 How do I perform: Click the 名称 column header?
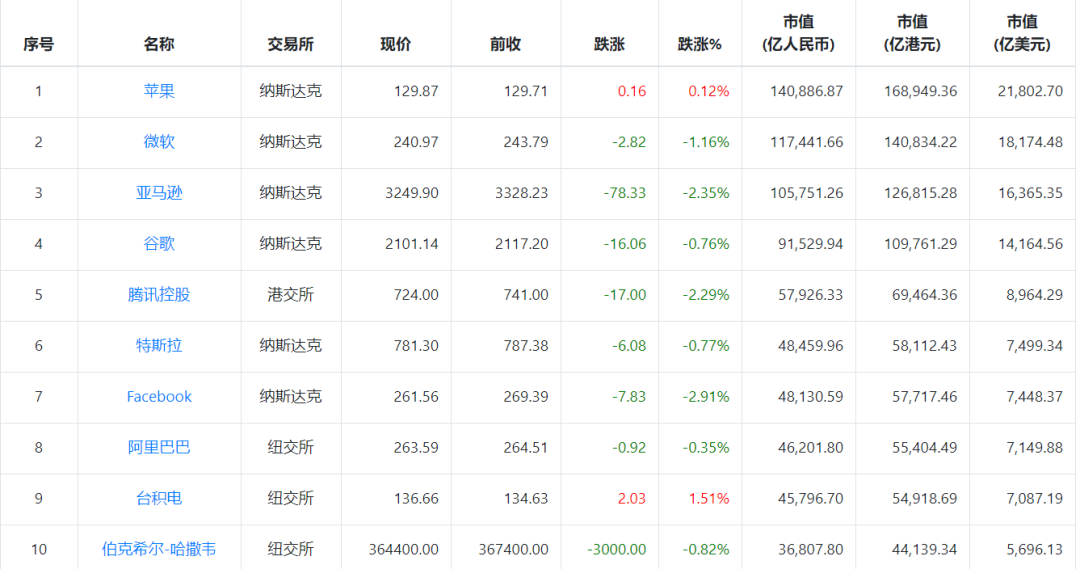coord(159,45)
